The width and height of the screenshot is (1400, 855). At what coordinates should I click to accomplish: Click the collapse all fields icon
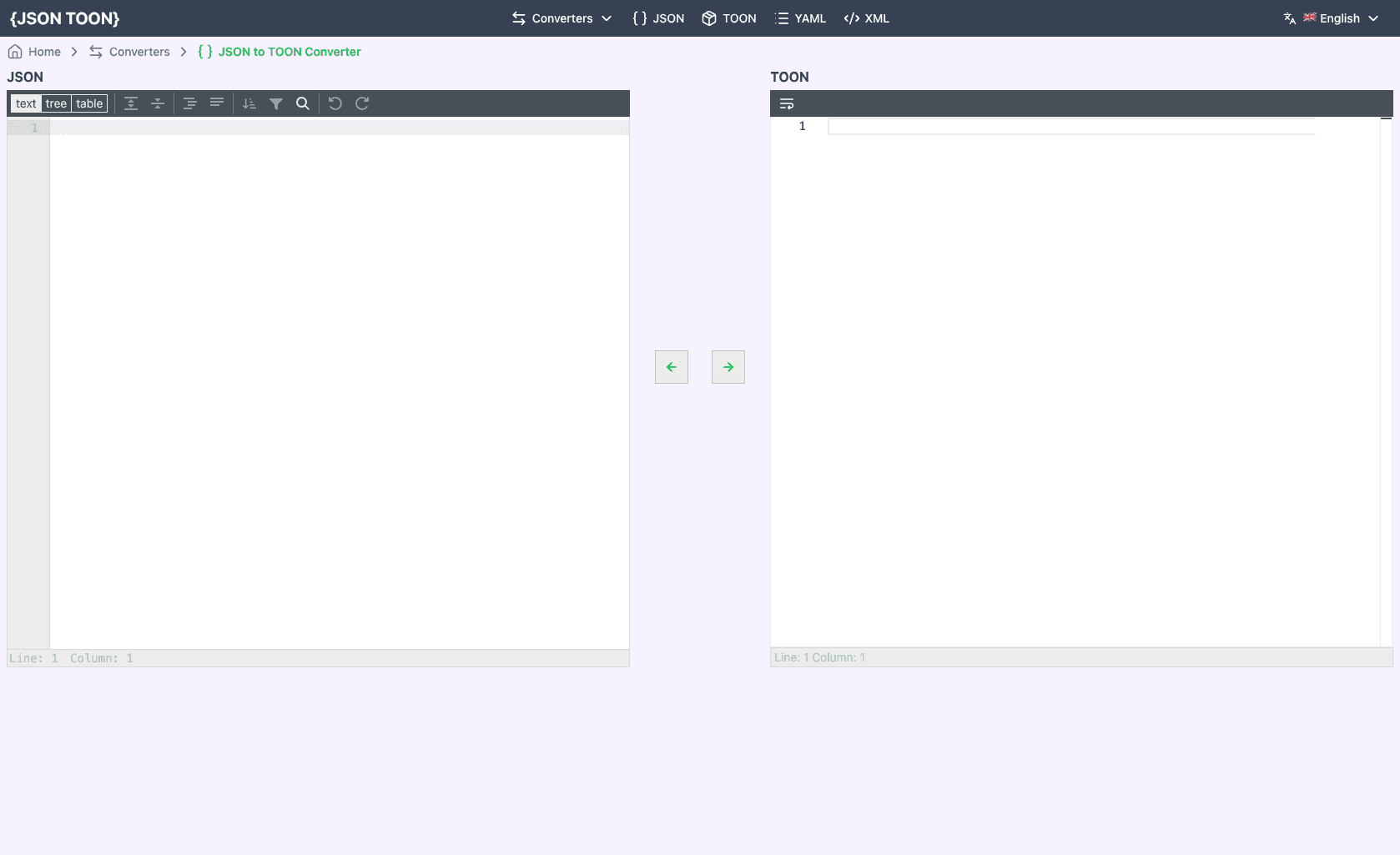(158, 103)
